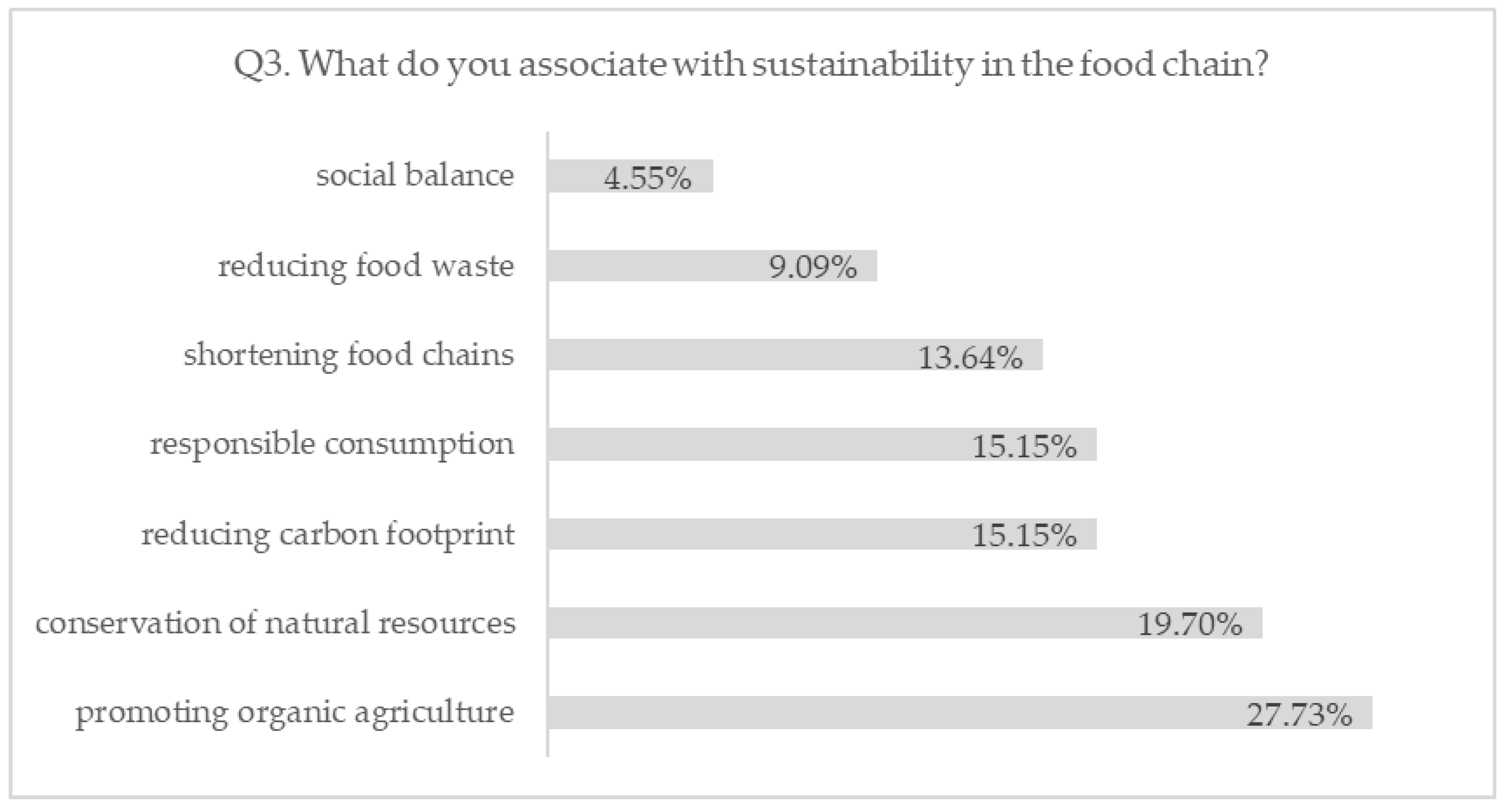Select the 'responsible consumption' label
This screenshot has height=812, width=1510.
(332, 444)
